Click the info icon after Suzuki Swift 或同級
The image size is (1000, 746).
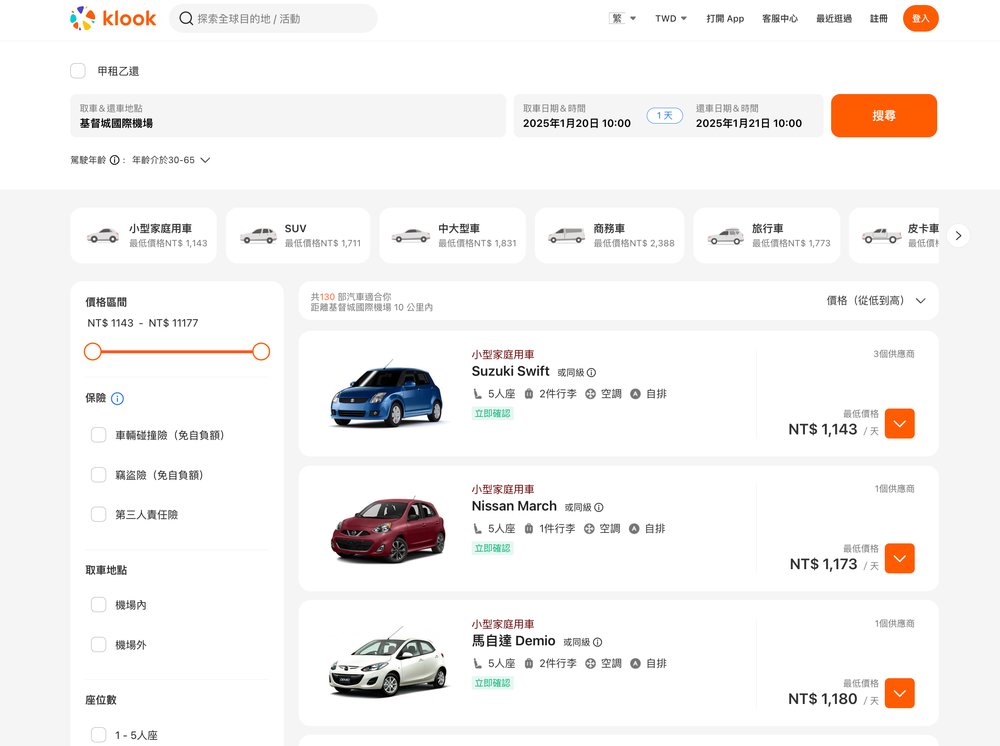click(x=589, y=370)
